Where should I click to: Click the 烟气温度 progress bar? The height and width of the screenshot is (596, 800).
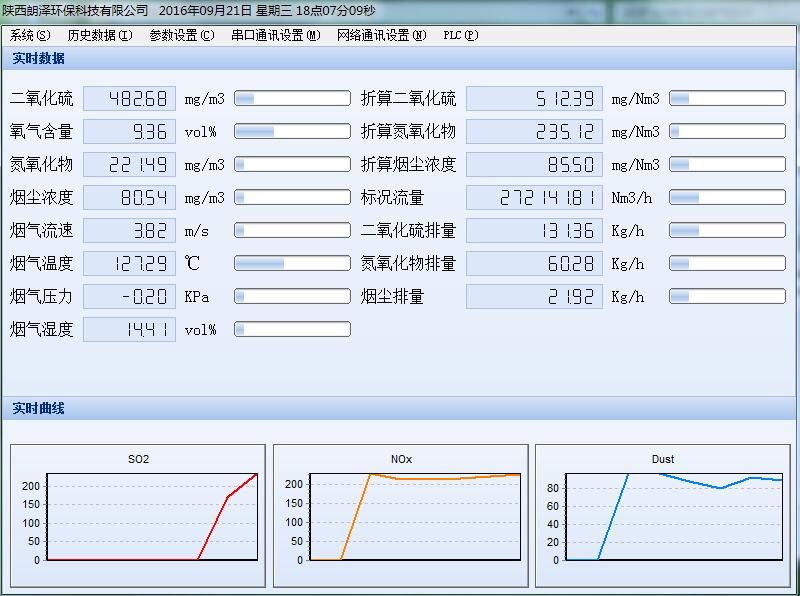tap(292, 264)
